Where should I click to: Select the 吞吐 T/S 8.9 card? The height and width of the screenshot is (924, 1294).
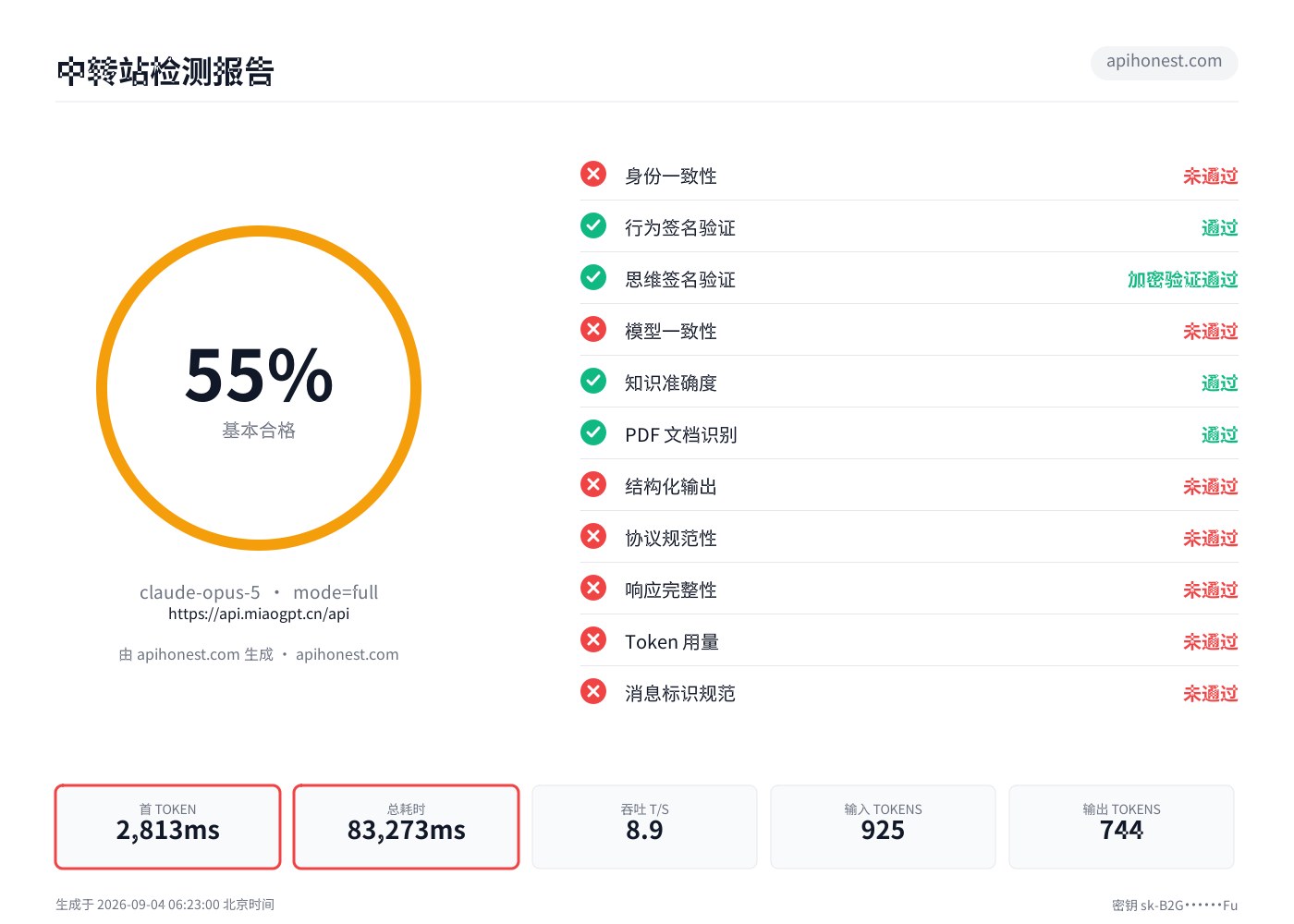click(x=644, y=827)
